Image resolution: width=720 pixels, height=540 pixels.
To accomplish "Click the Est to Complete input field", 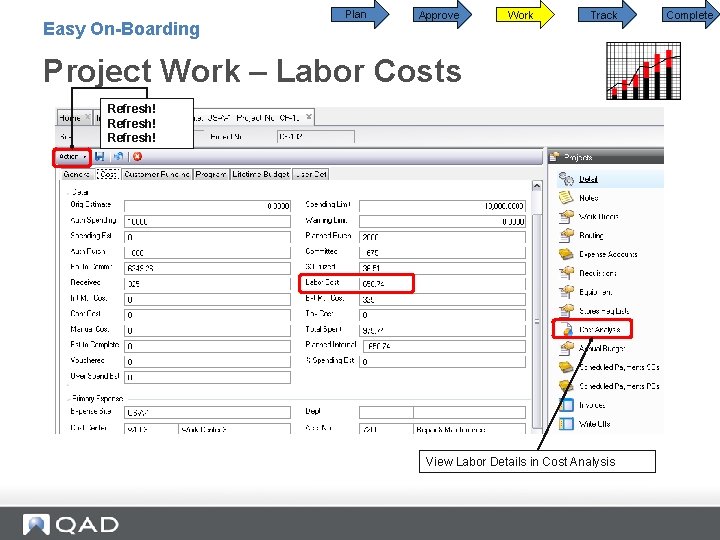I will click(x=207, y=346).
